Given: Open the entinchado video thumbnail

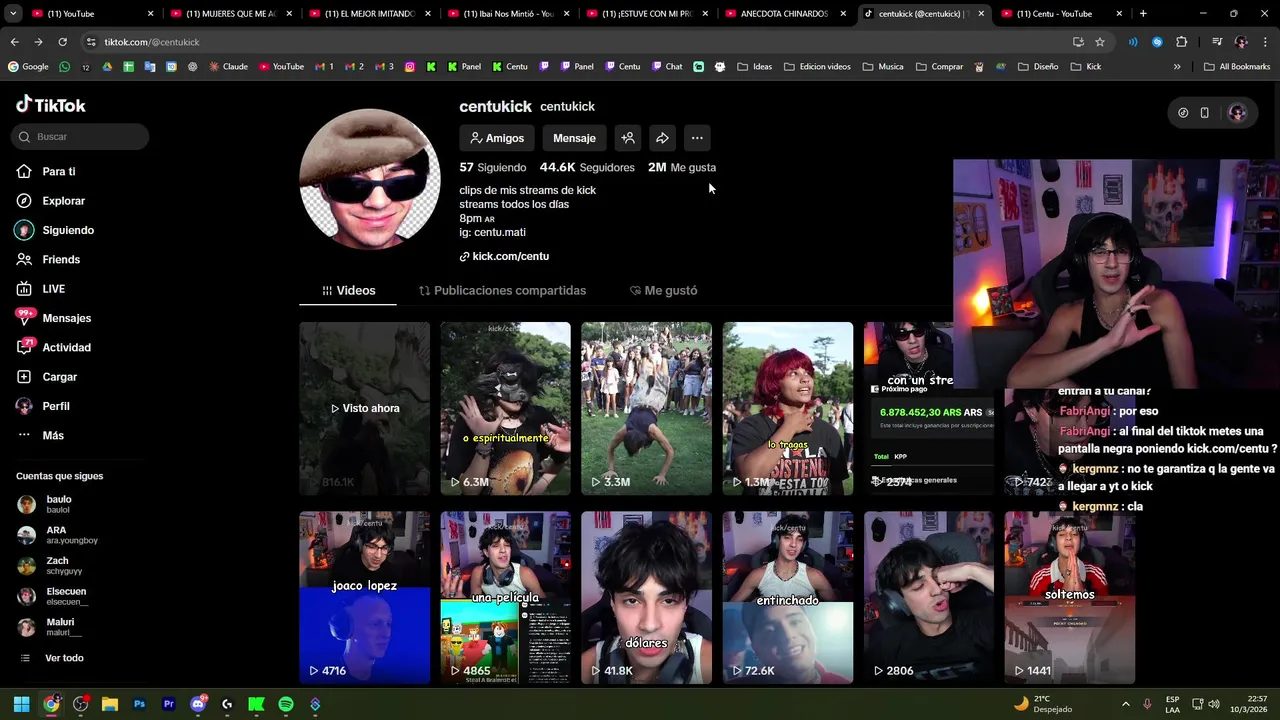Looking at the screenshot, I should tap(787, 598).
